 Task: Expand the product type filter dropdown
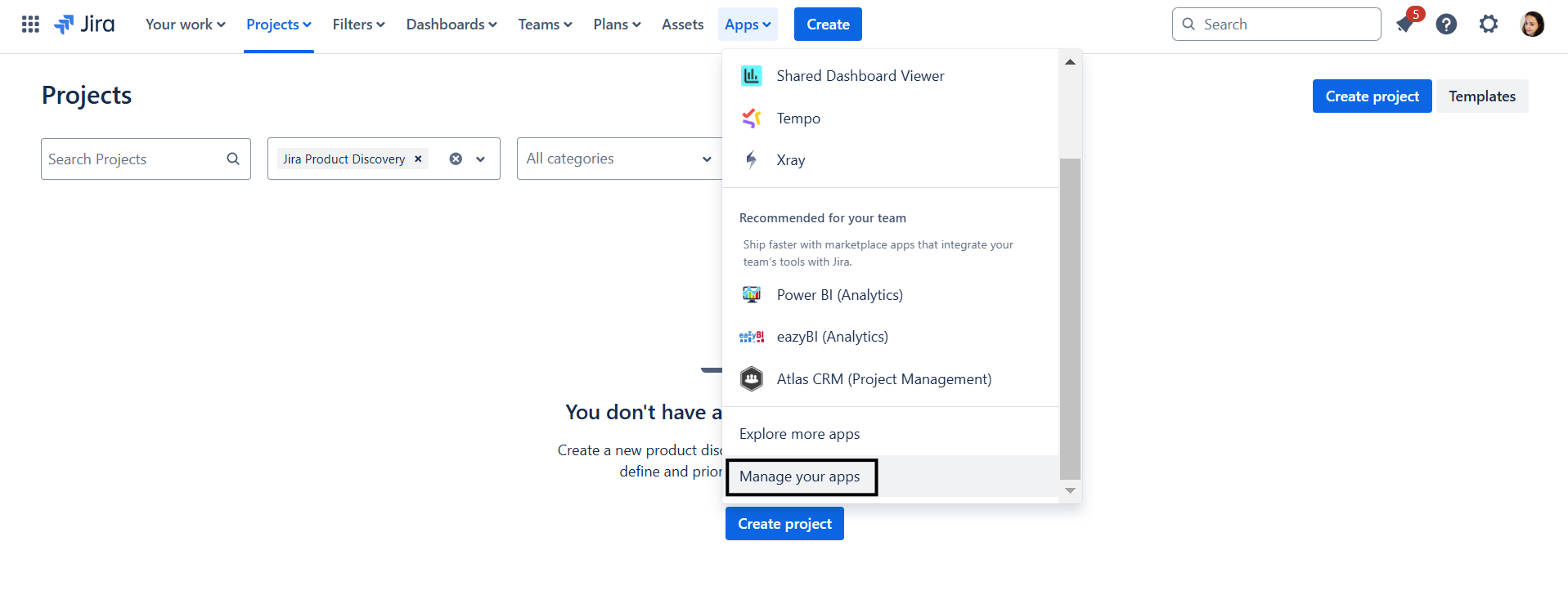pos(480,159)
